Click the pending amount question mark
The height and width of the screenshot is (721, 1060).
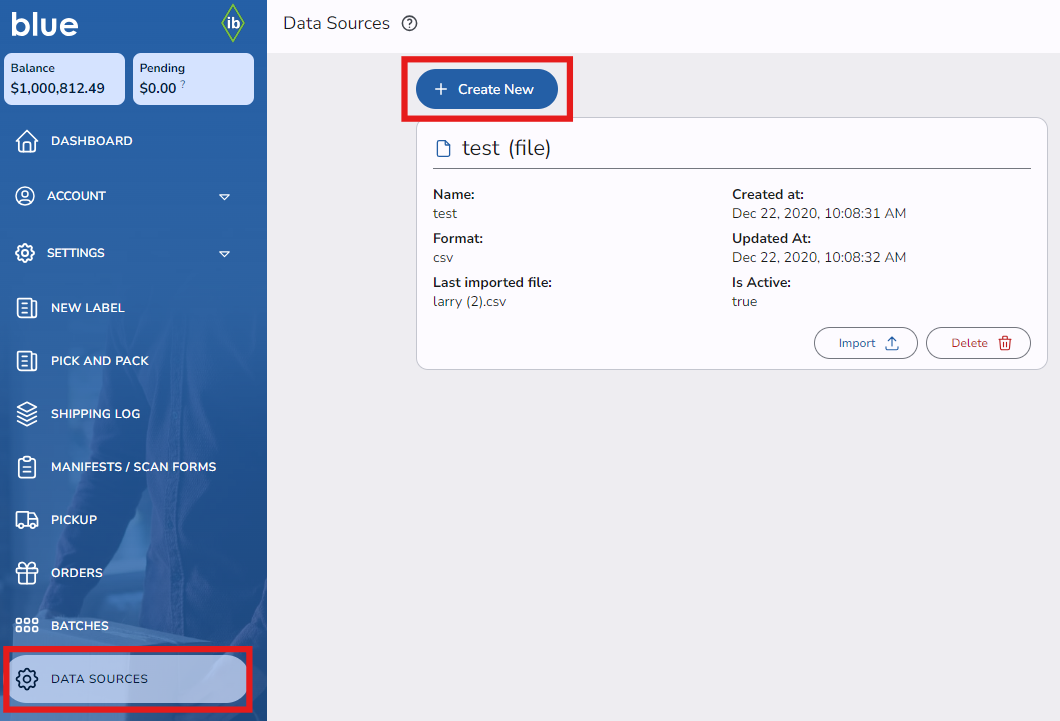point(183,86)
